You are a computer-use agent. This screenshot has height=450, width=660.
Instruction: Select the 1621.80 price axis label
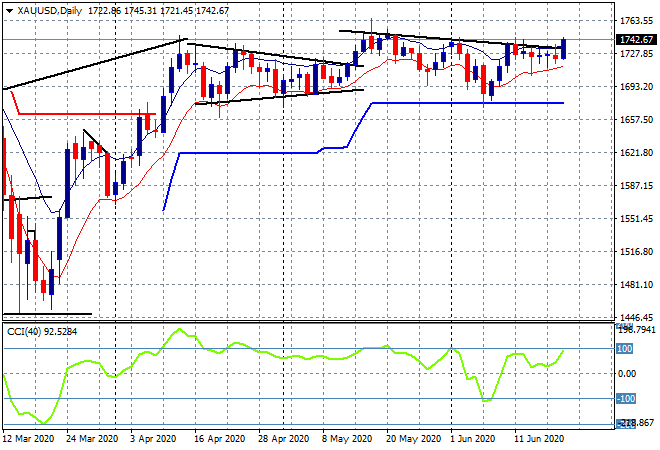click(x=636, y=152)
